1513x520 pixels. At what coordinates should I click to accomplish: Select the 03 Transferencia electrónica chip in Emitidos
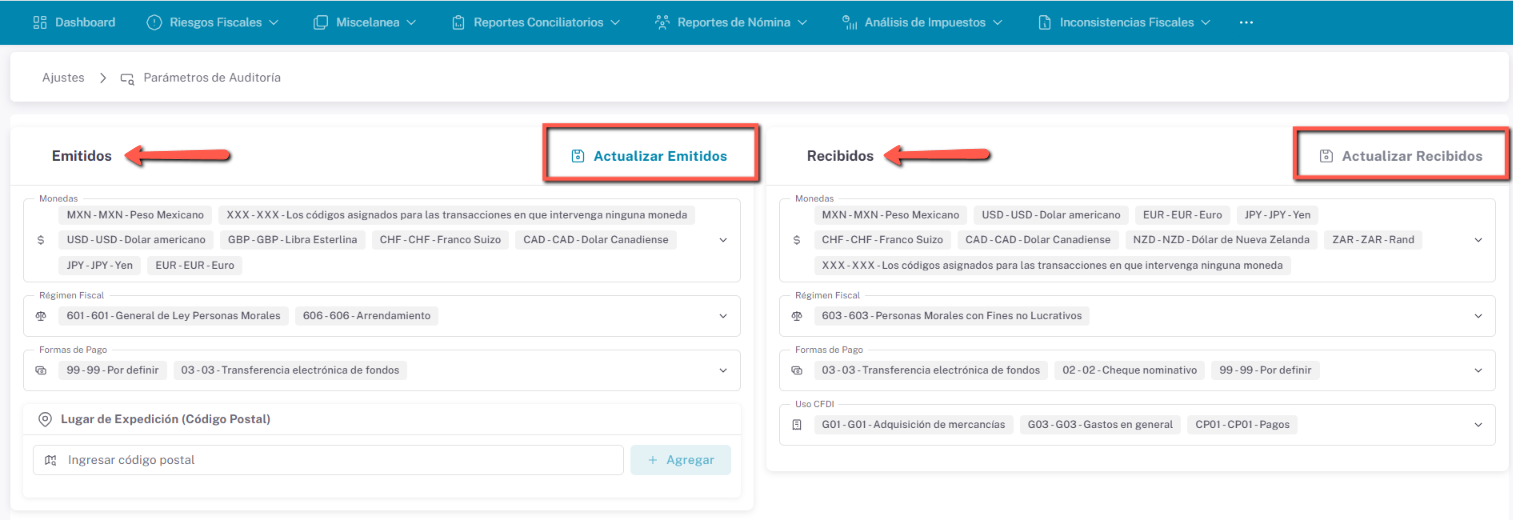pyautogui.click(x=290, y=370)
